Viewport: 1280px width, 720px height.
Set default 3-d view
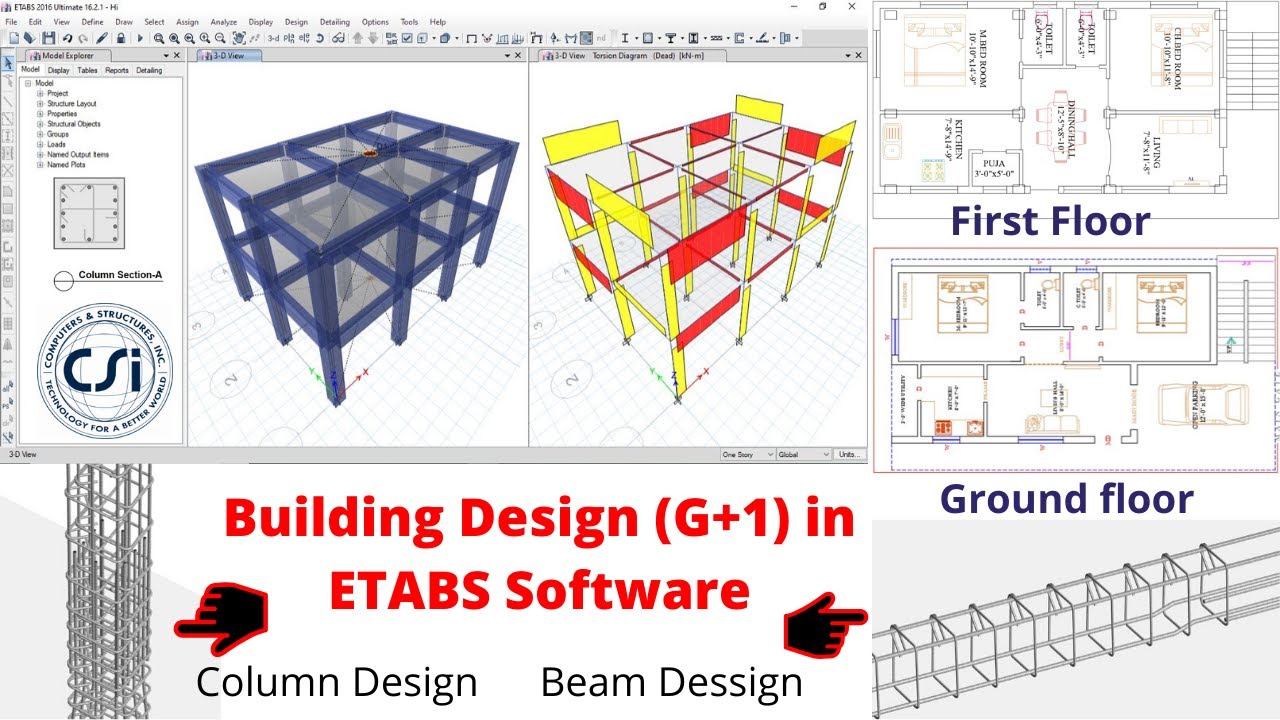(273, 38)
